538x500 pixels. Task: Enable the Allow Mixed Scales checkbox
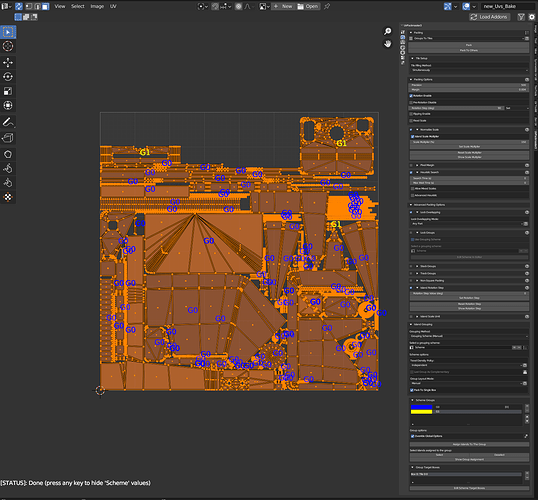click(x=412, y=188)
